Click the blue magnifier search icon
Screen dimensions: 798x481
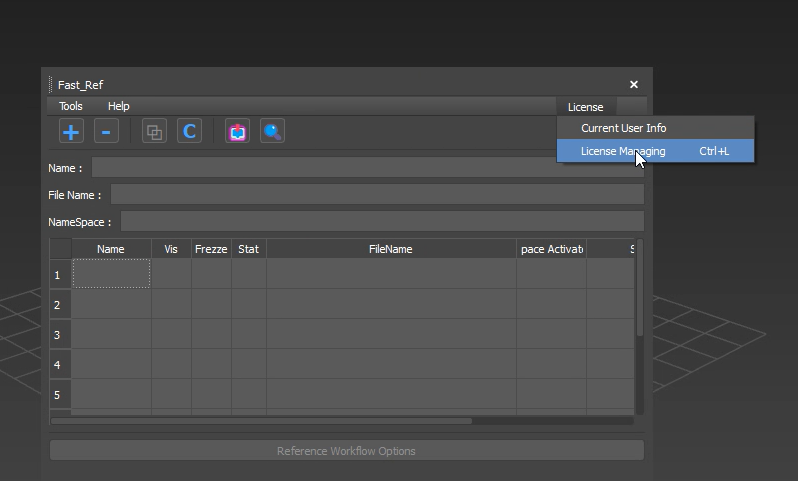(272, 131)
